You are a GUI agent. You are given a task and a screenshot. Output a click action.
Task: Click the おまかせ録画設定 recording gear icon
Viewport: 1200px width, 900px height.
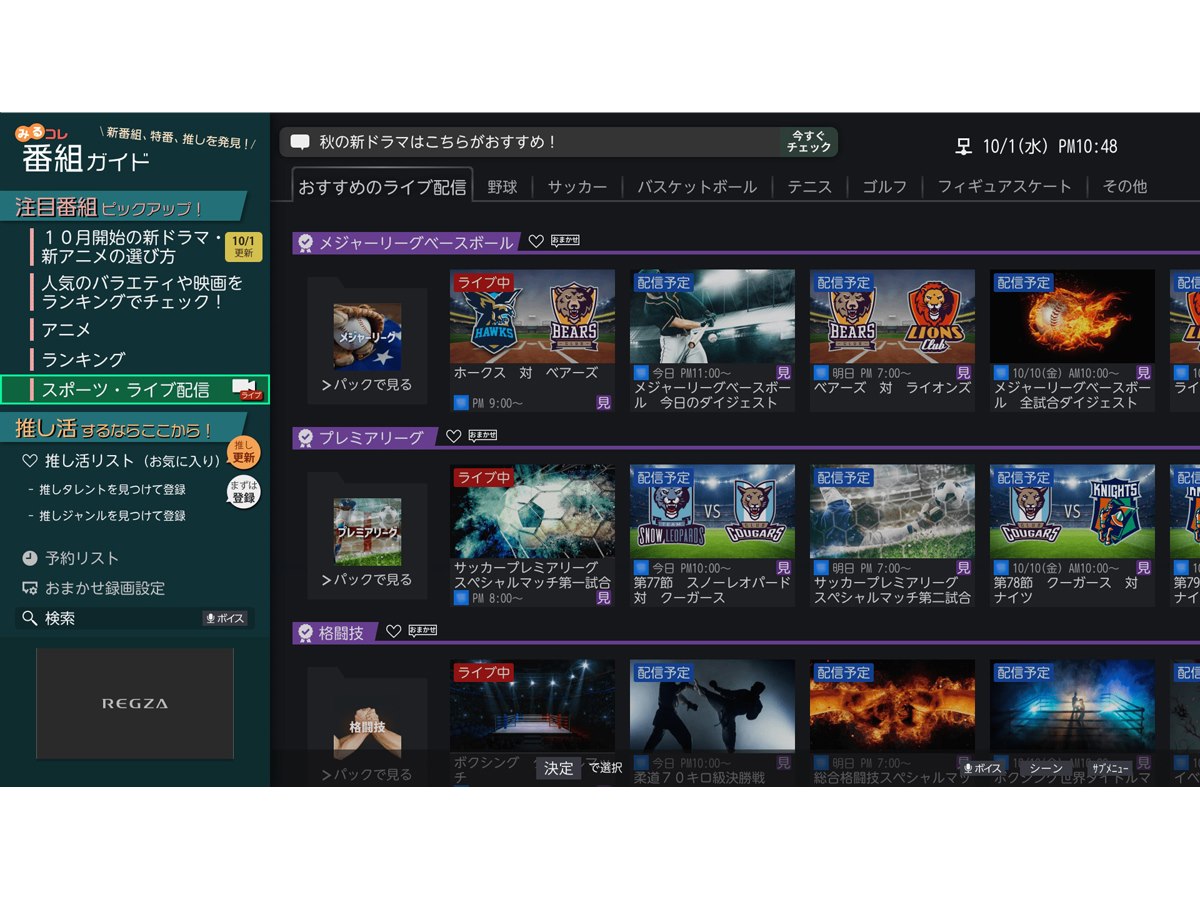[x=29, y=588]
